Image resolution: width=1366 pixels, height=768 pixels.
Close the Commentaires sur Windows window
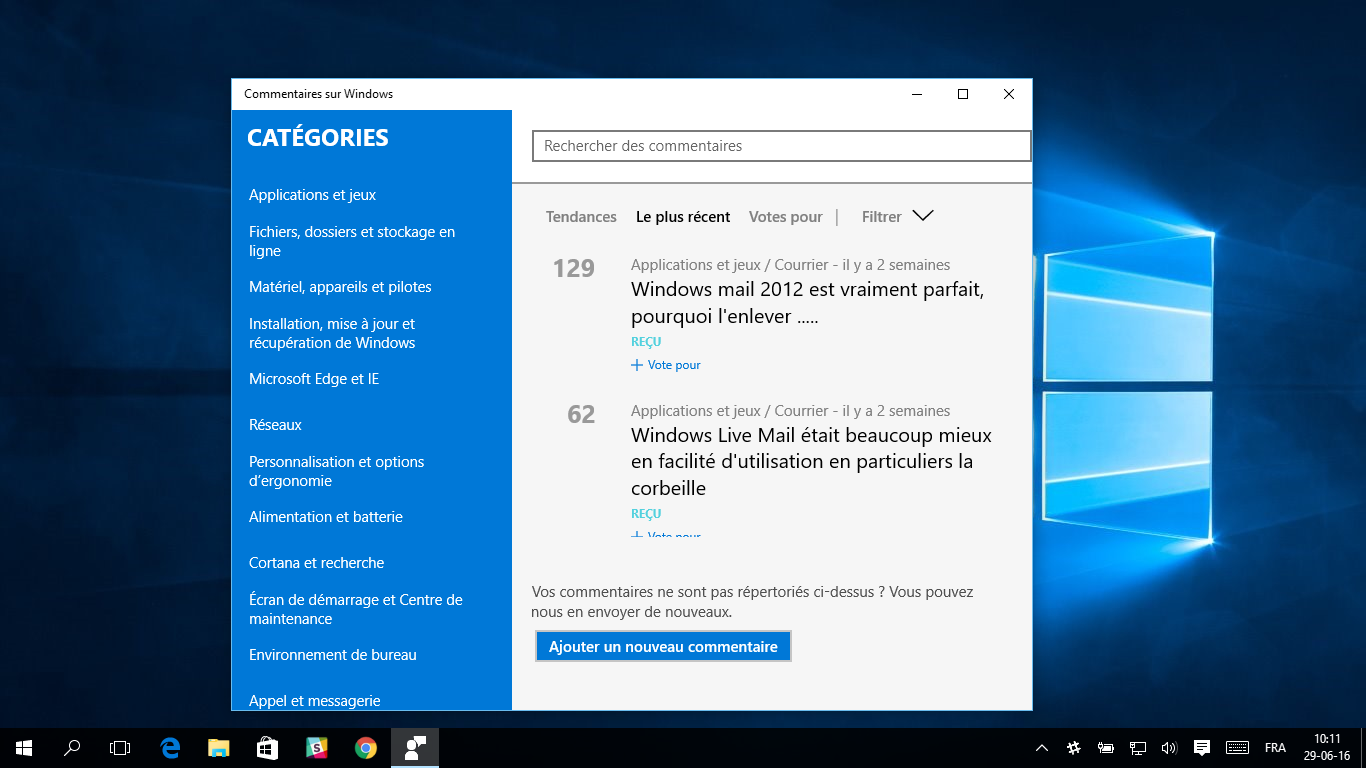click(x=1009, y=94)
